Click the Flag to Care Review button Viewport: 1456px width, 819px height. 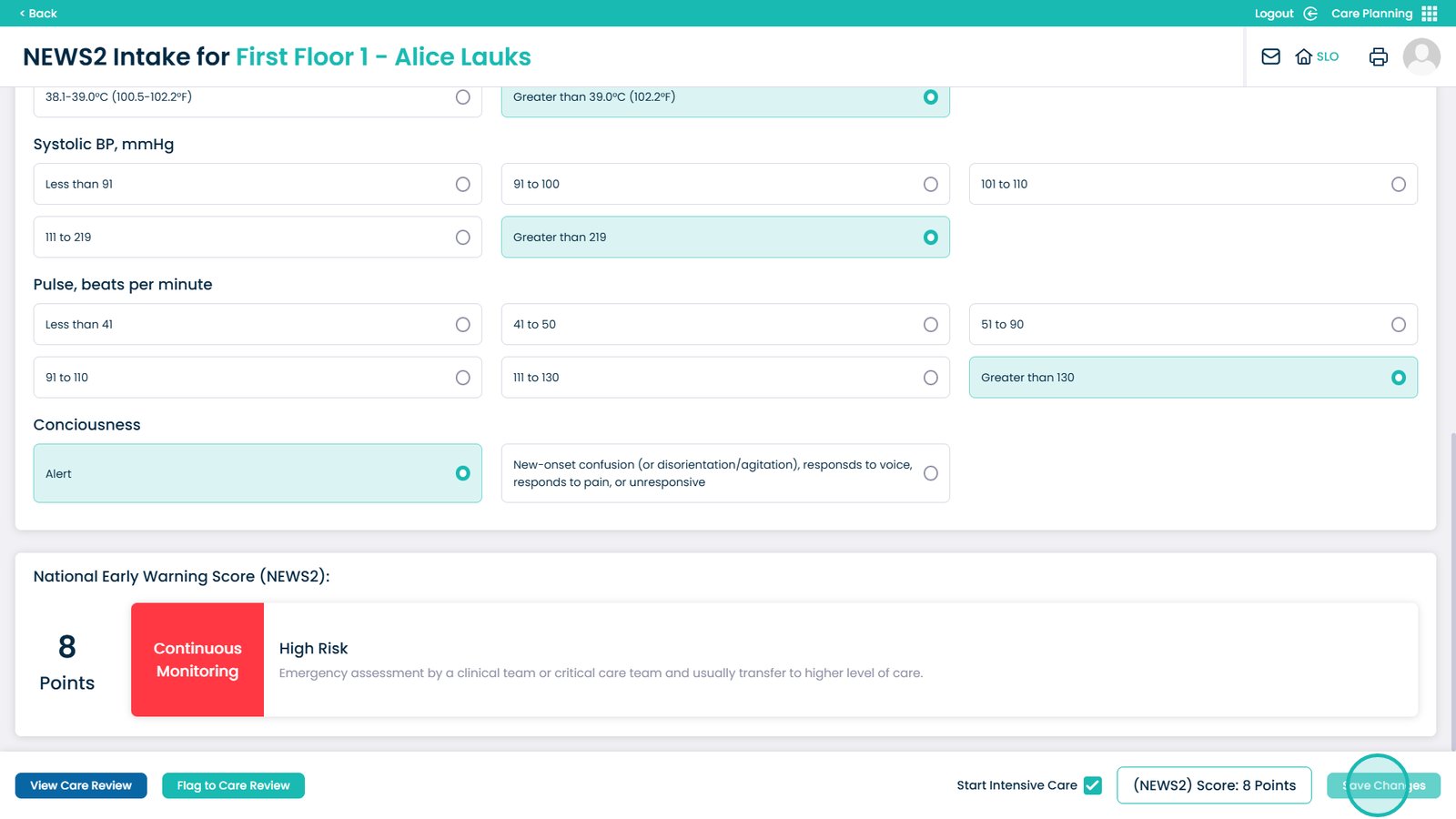pyautogui.click(x=233, y=785)
